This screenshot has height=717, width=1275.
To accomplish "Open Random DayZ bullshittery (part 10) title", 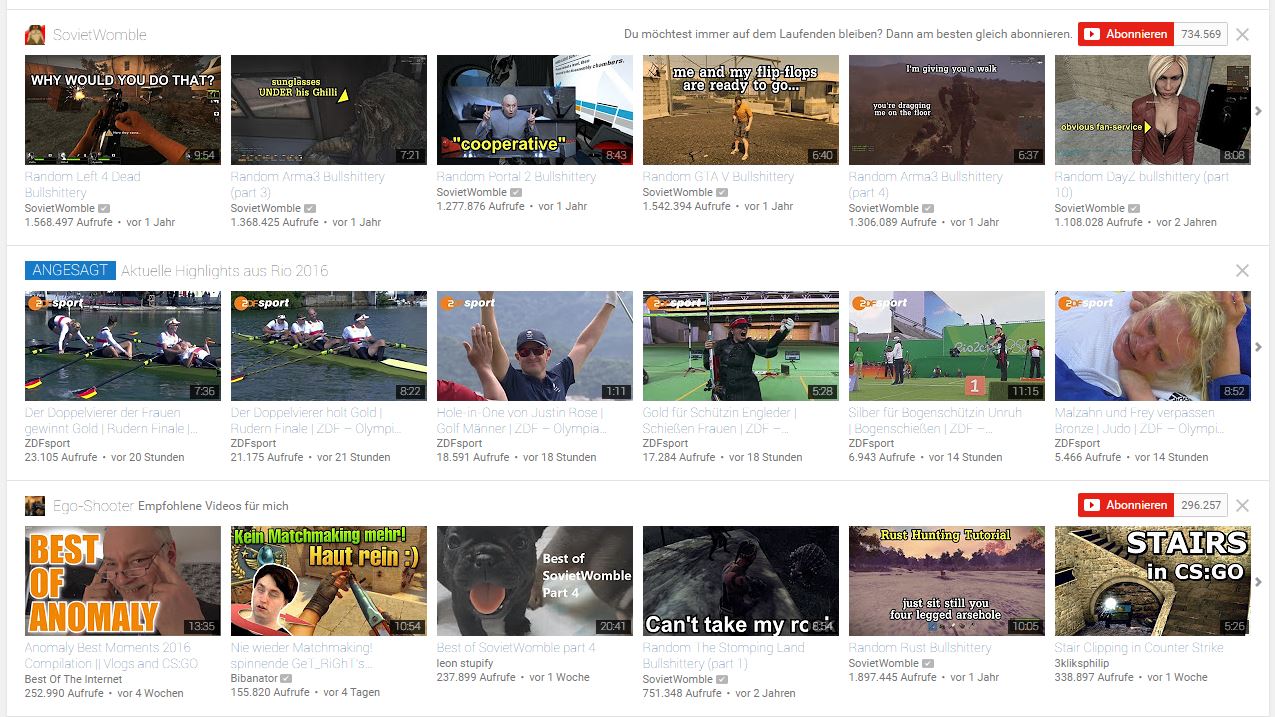I will 1142,184.
